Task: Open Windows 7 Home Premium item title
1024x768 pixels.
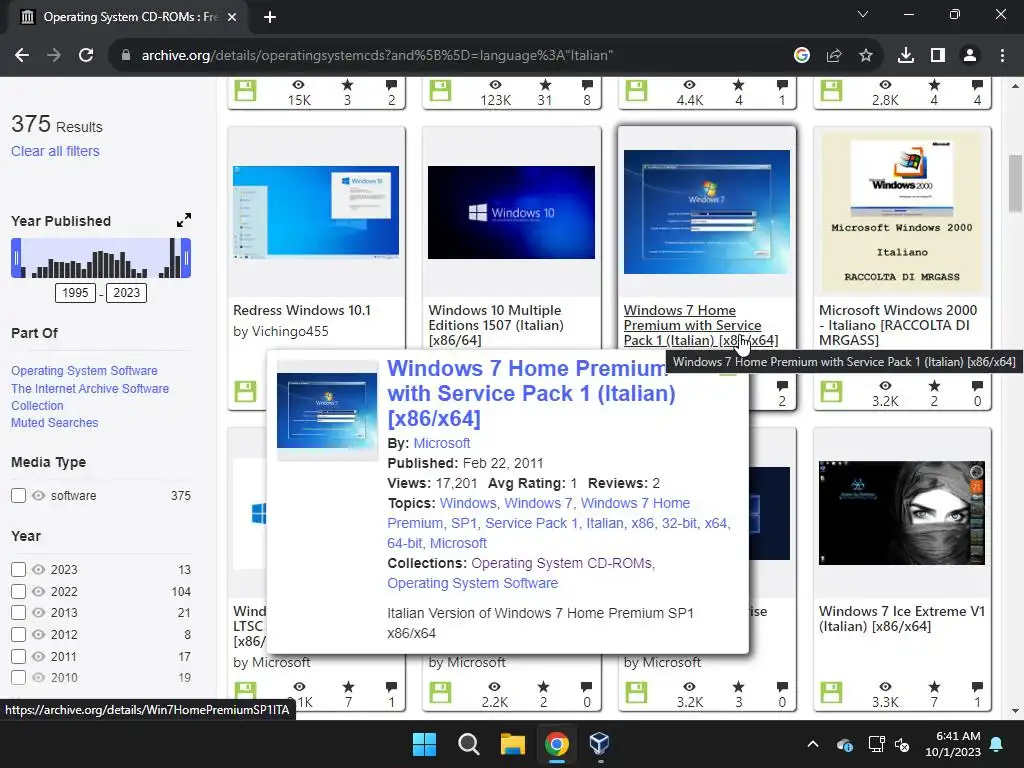Action: 701,325
